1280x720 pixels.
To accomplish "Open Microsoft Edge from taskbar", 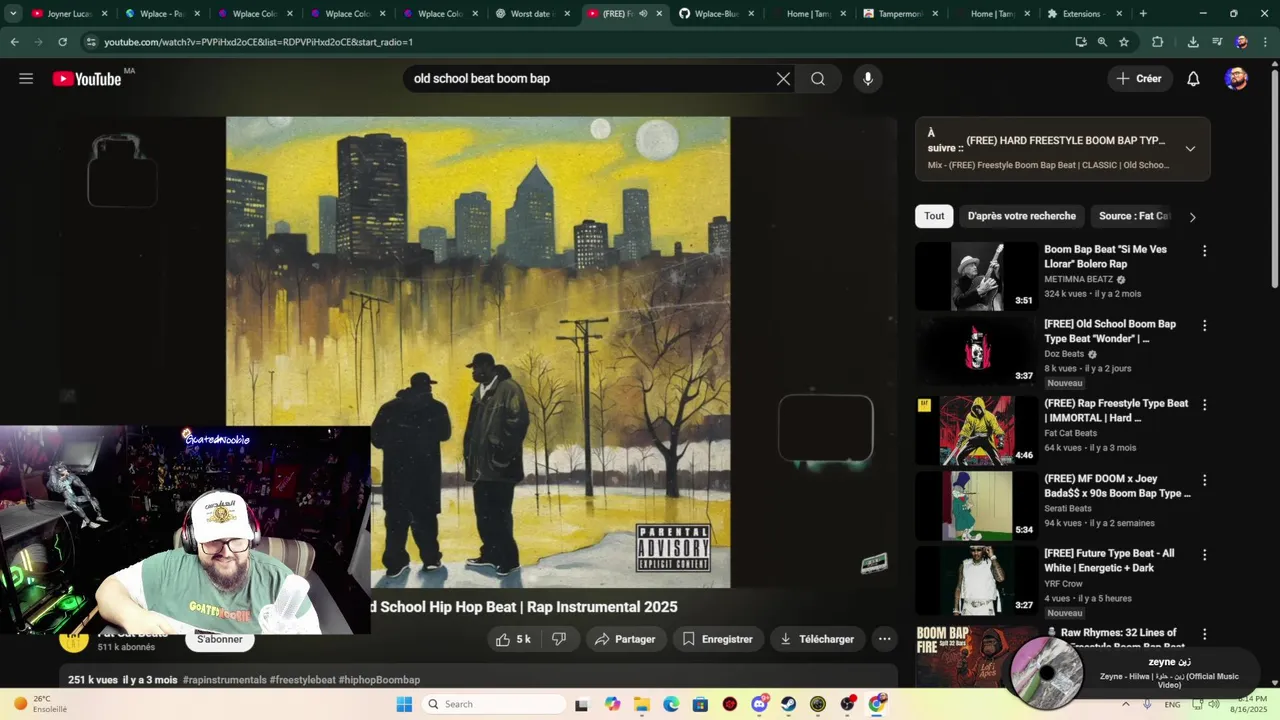I will (671, 704).
